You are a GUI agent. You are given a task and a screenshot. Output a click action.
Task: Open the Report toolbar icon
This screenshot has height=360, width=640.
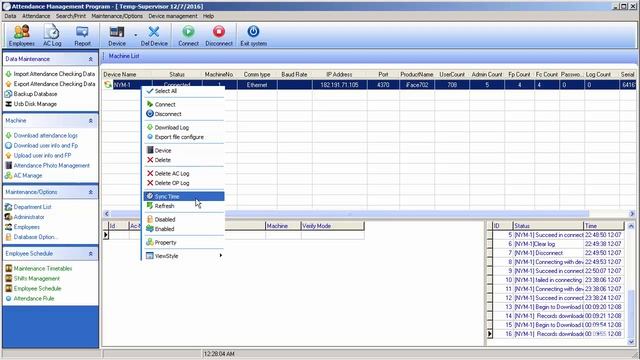coord(82,35)
